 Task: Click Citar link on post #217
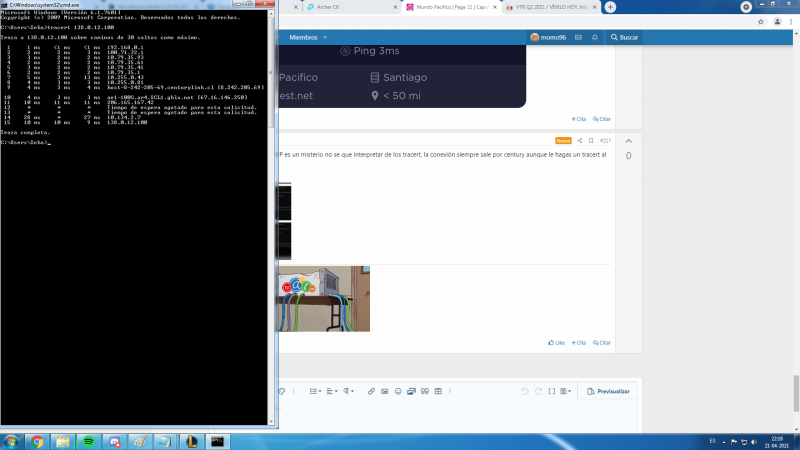(x=602, y=342)
